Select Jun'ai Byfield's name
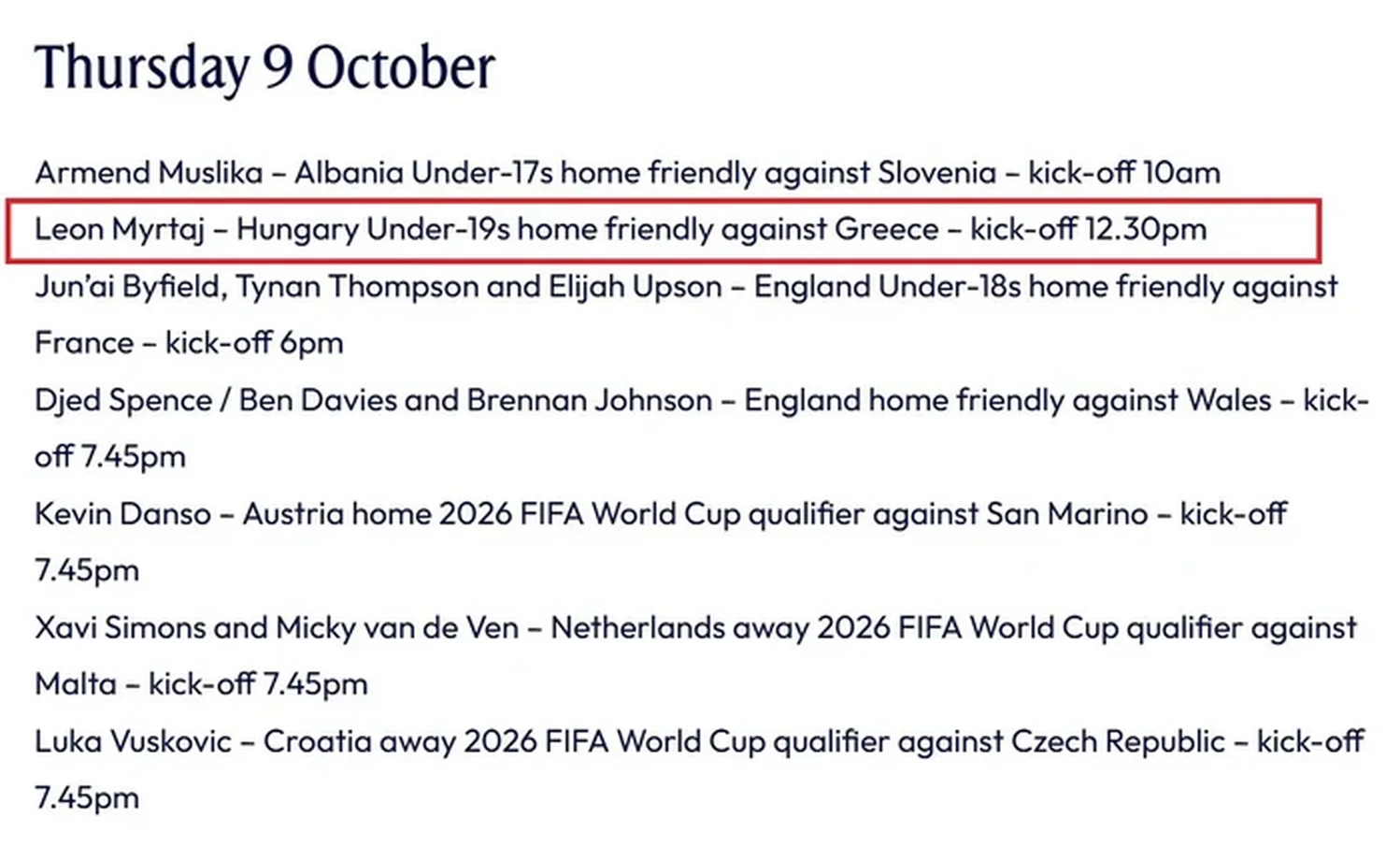The image size is (1400, 860). click(129, 286)
